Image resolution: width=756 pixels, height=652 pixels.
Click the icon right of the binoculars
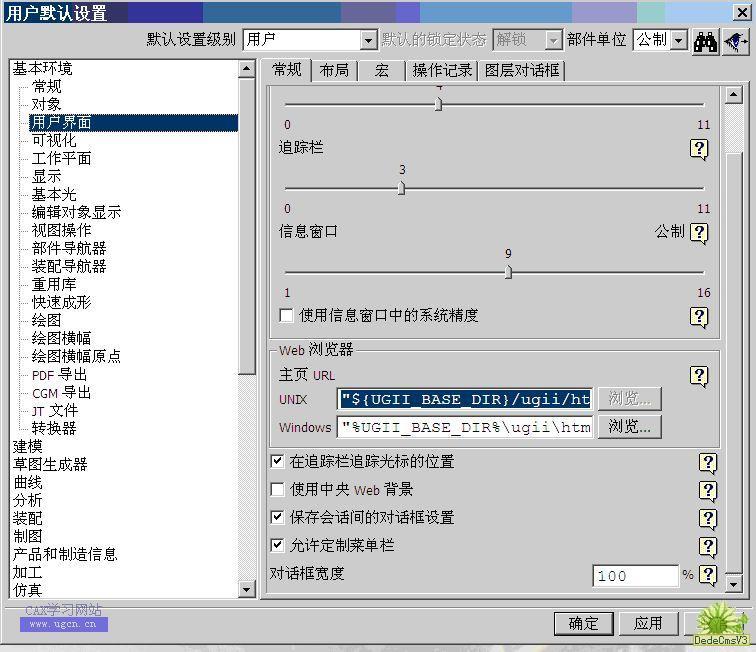pos(735,41)
